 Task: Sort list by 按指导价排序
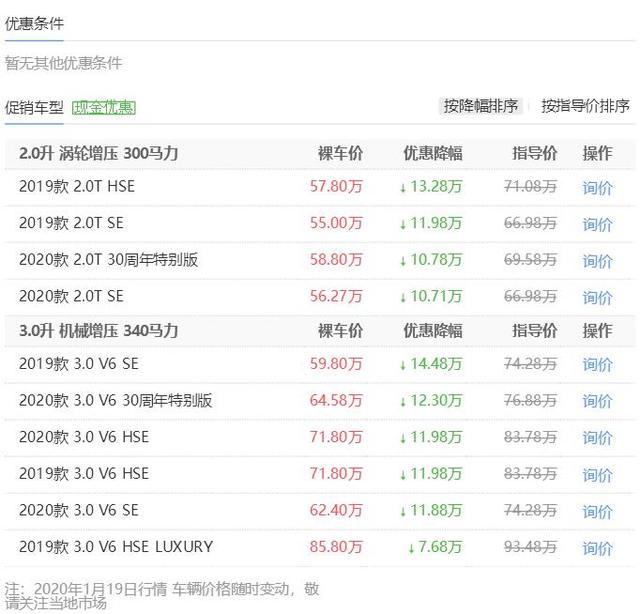coord(585,106)
